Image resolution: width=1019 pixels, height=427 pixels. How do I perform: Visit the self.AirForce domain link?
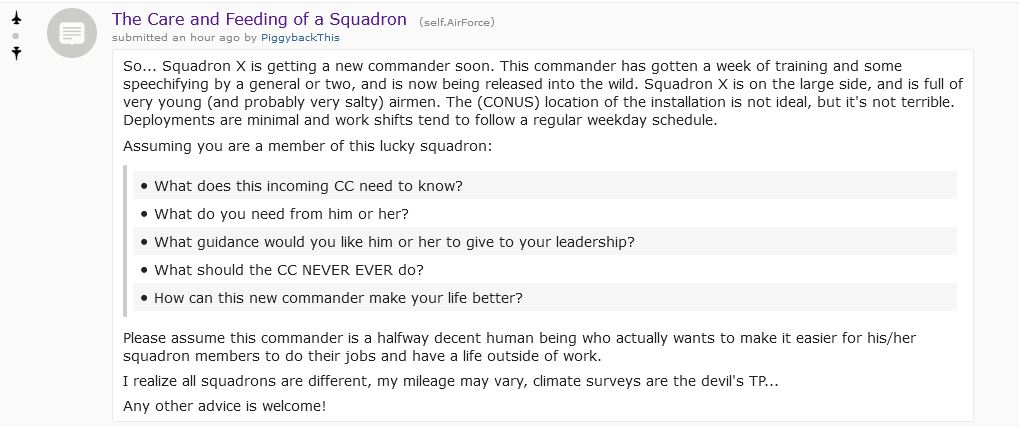[x=457, y=22]
